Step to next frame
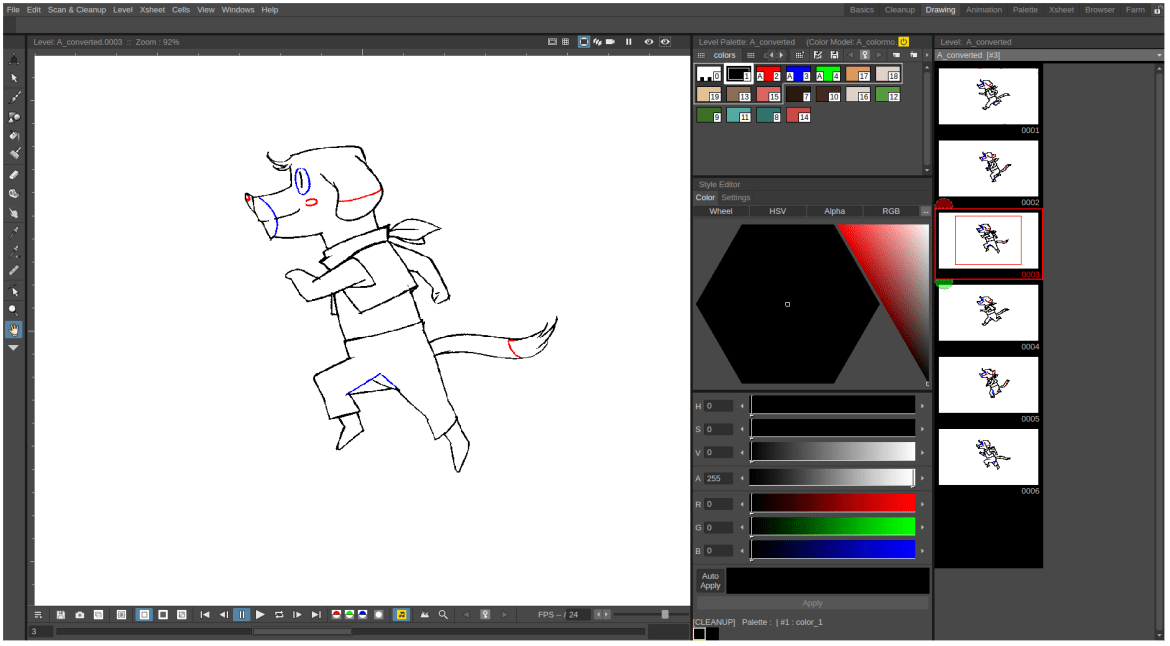The width and height of the screenshot is (1170, 646). pos(297,615)
